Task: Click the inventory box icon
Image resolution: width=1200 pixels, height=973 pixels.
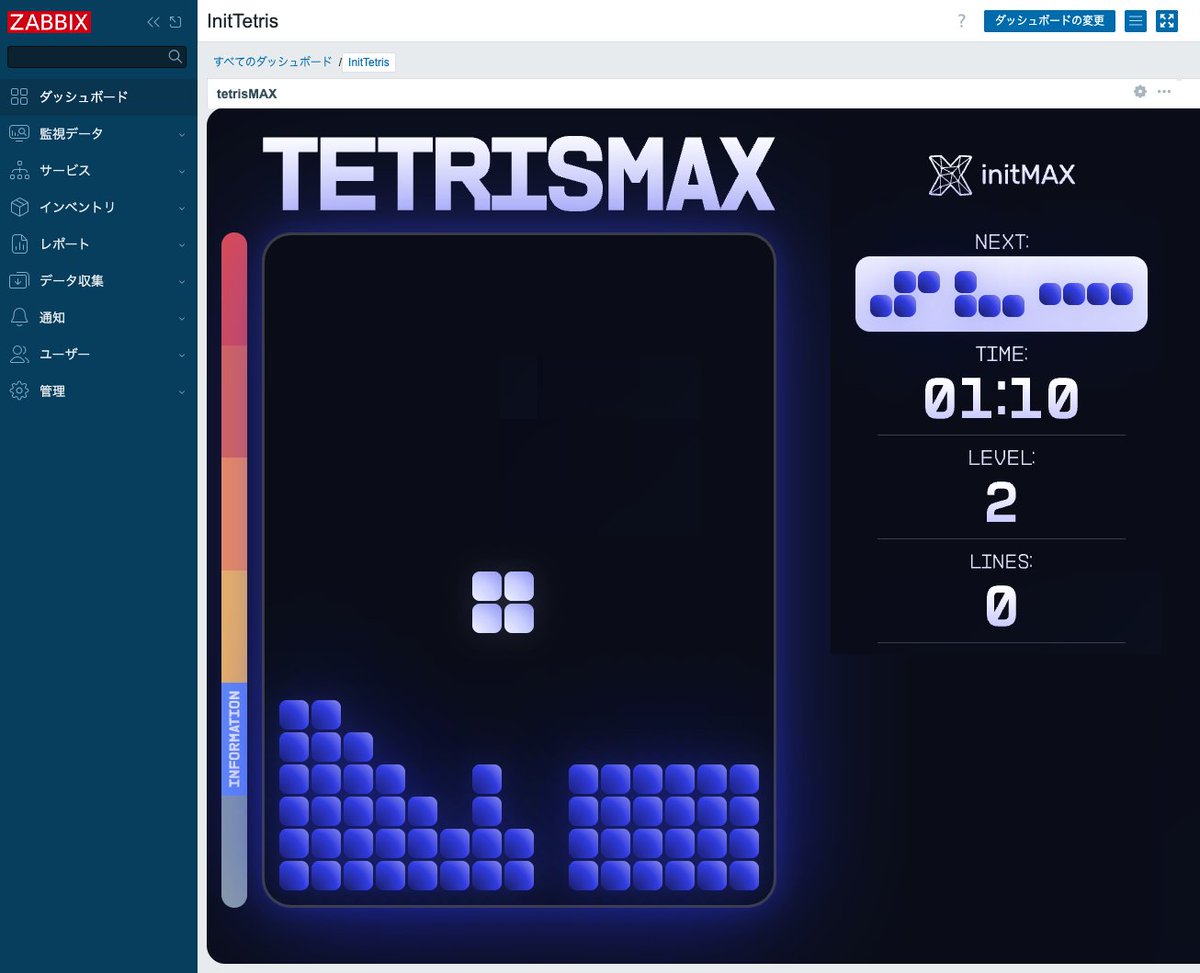Action: (x=19, y=208)
